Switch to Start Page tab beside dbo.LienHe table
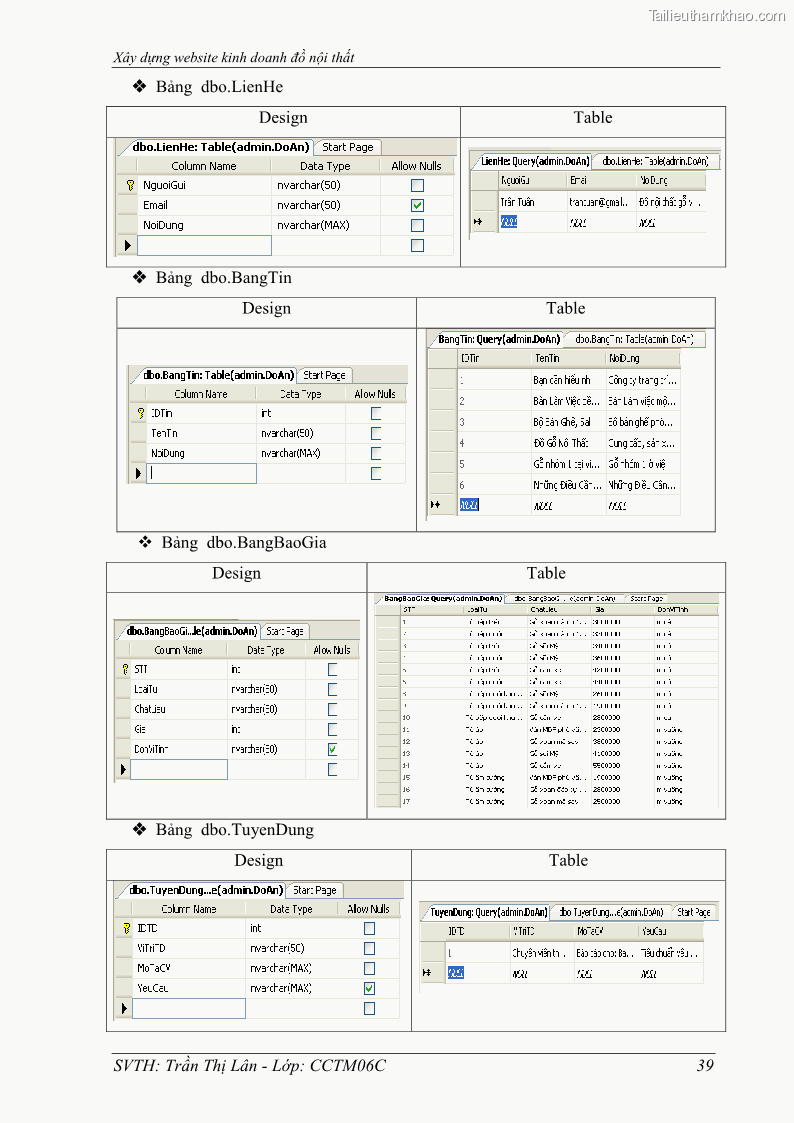794x1123 pixels. pyautogui.click(x=347, y=147)
